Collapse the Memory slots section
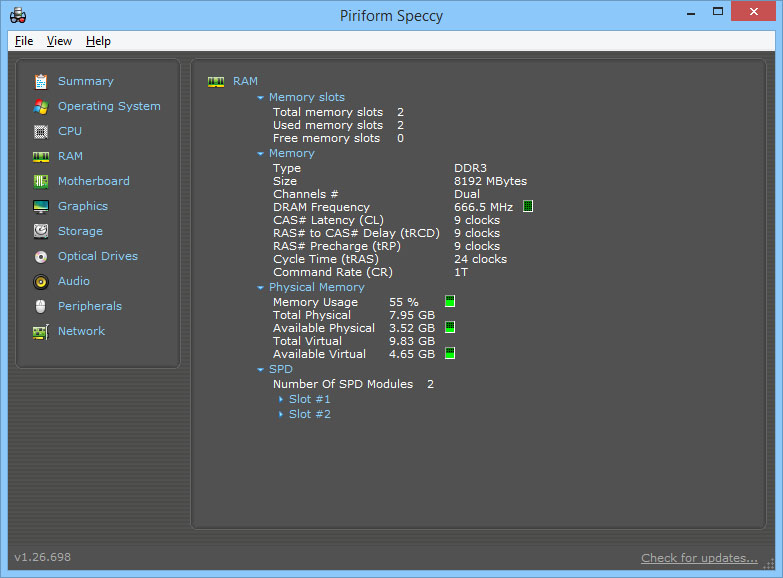Screen dimensions: 783x578 (x=260, y=97)
